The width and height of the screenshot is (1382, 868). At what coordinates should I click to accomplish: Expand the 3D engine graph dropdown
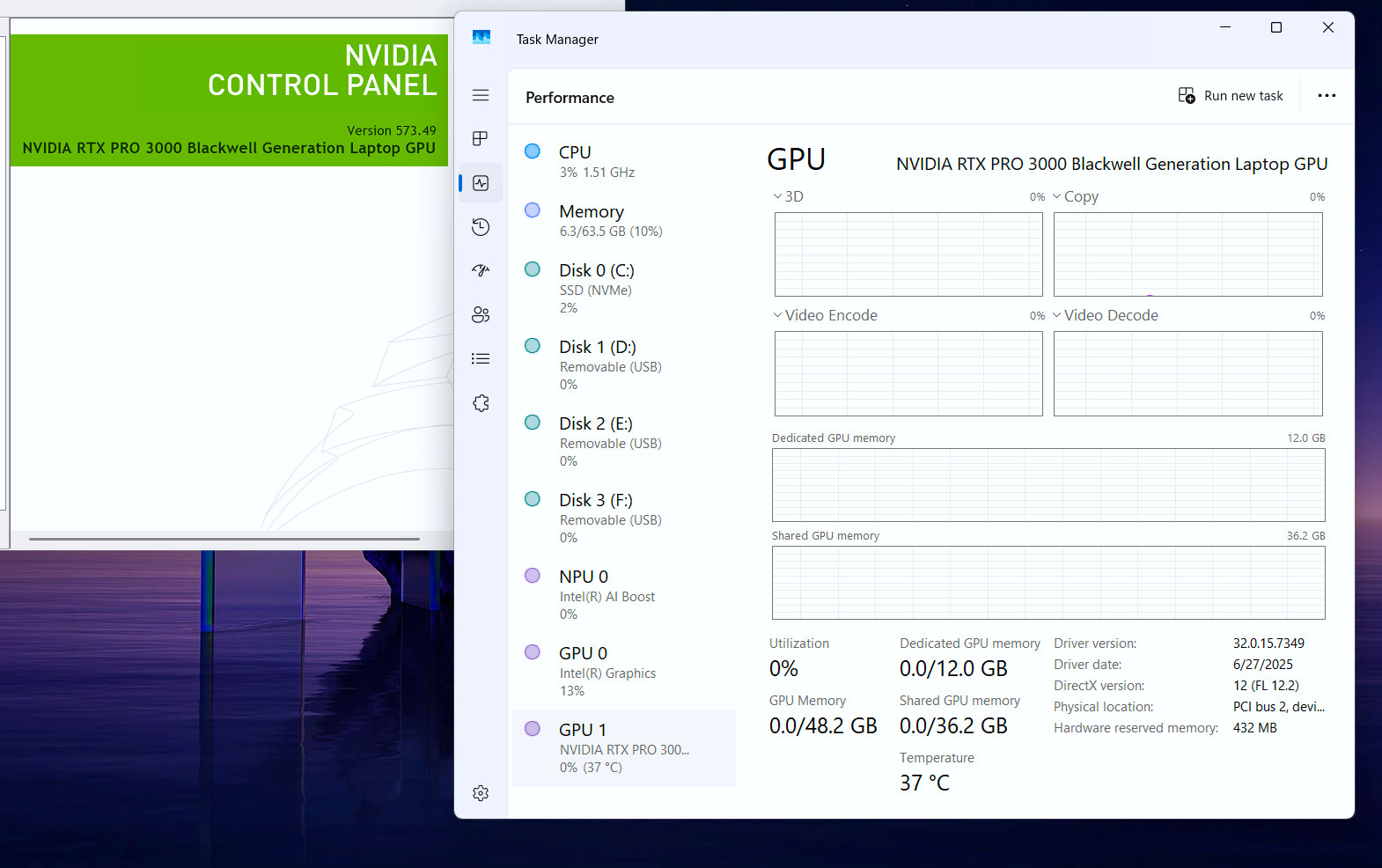click(788, 196)
